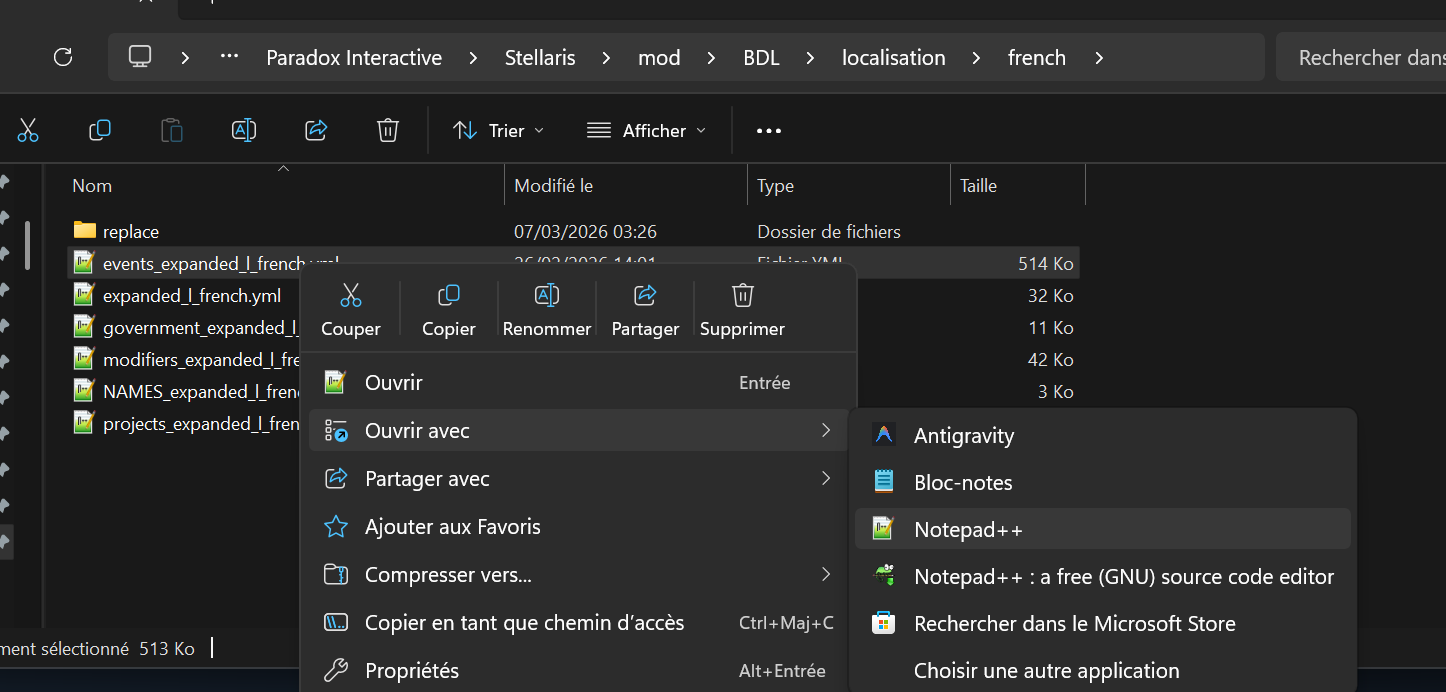Viewport: 1446px width, 692px height.
Task: Click the french breadcrumb segment
Action: [1036, 58]
